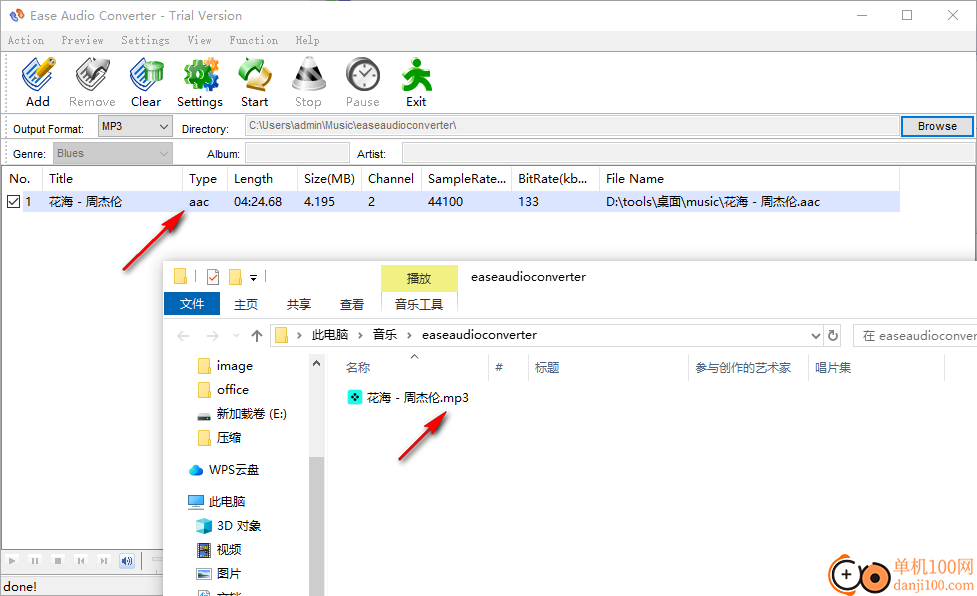Open the Settings menu in the menu bar
The width and height of the screenshot is (977, 596).
pyautogui.click(x=145, y=40)
